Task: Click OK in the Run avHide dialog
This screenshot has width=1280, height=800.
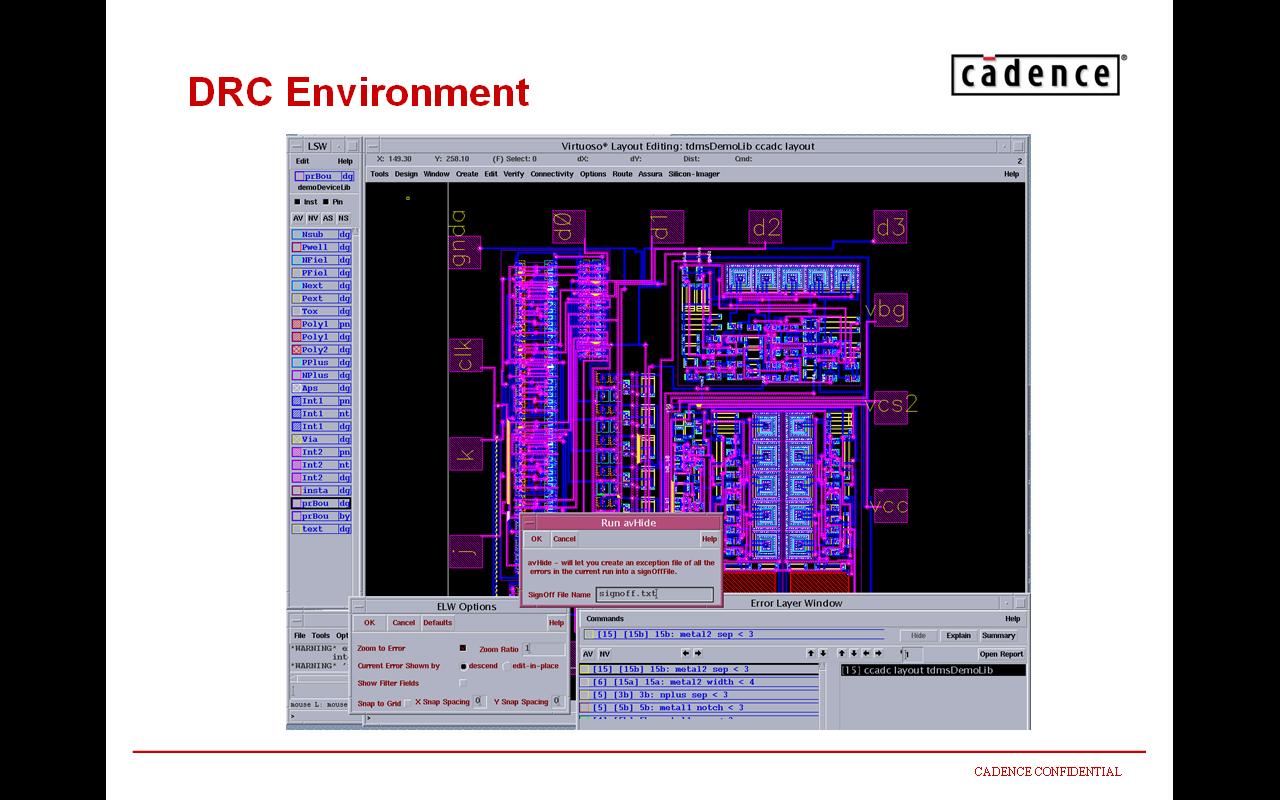Action: [x=536, y=539]
